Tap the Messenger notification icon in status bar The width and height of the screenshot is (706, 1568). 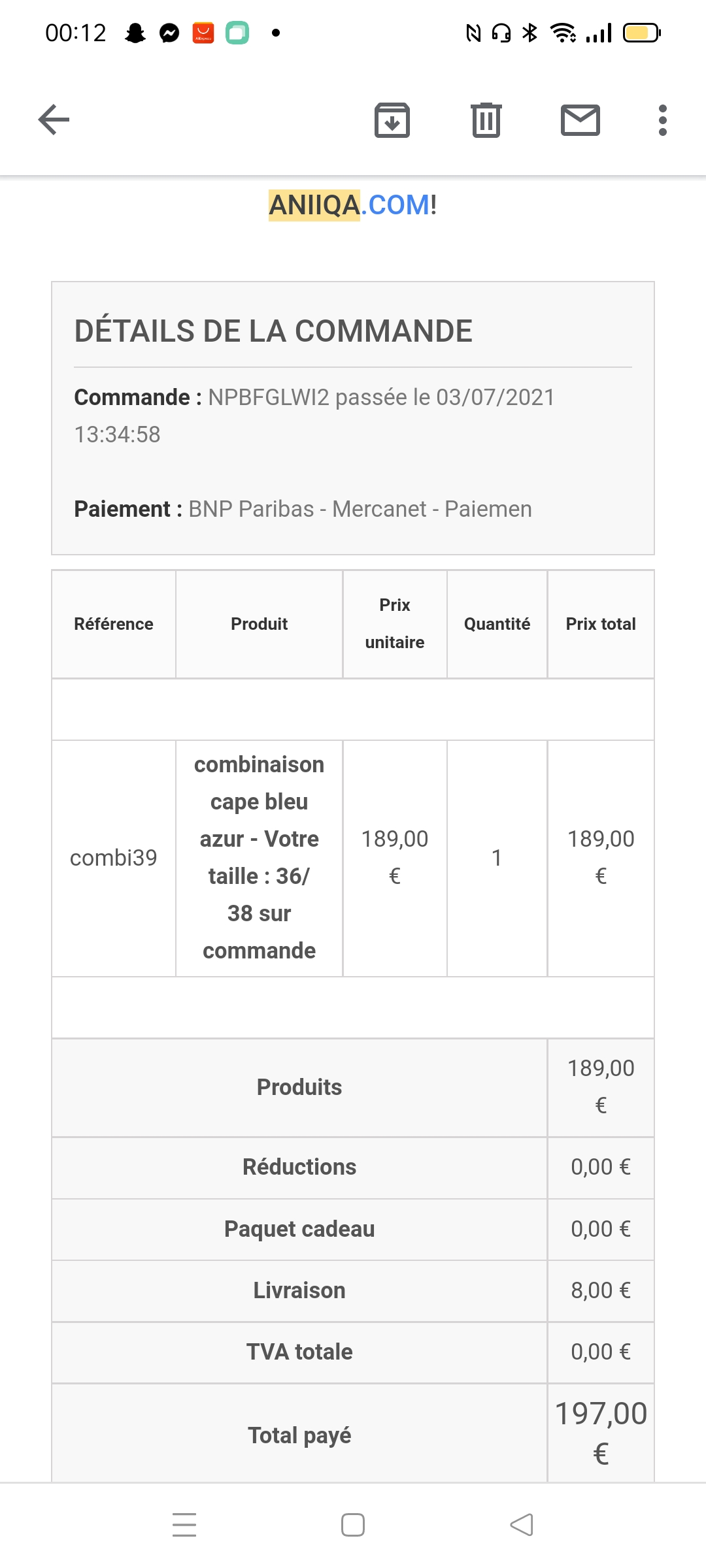pyautogui.click(x=169, y=33)
